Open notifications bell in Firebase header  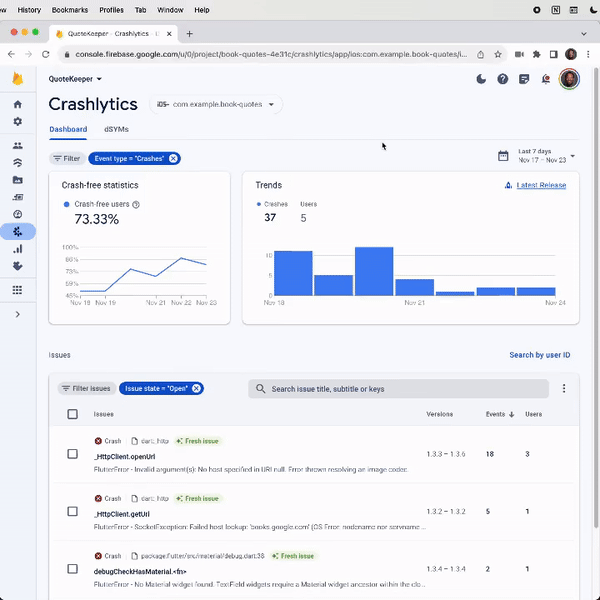(x=546, y=79)
